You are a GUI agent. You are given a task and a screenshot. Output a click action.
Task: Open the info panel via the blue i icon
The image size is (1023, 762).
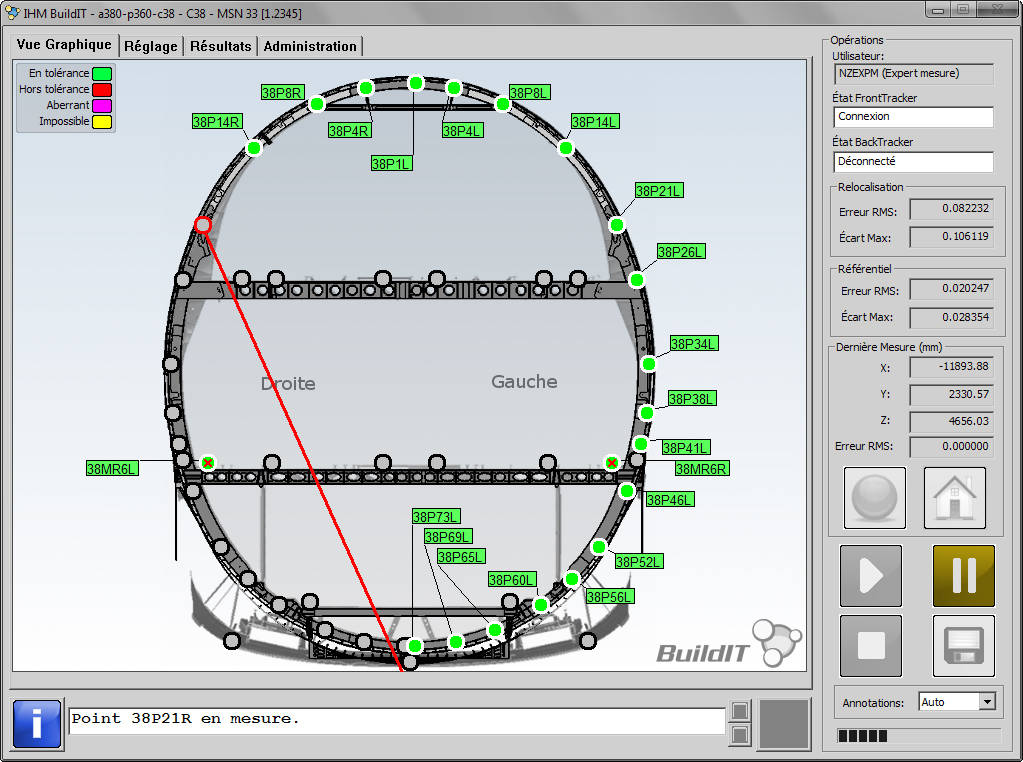coord(36,723)
